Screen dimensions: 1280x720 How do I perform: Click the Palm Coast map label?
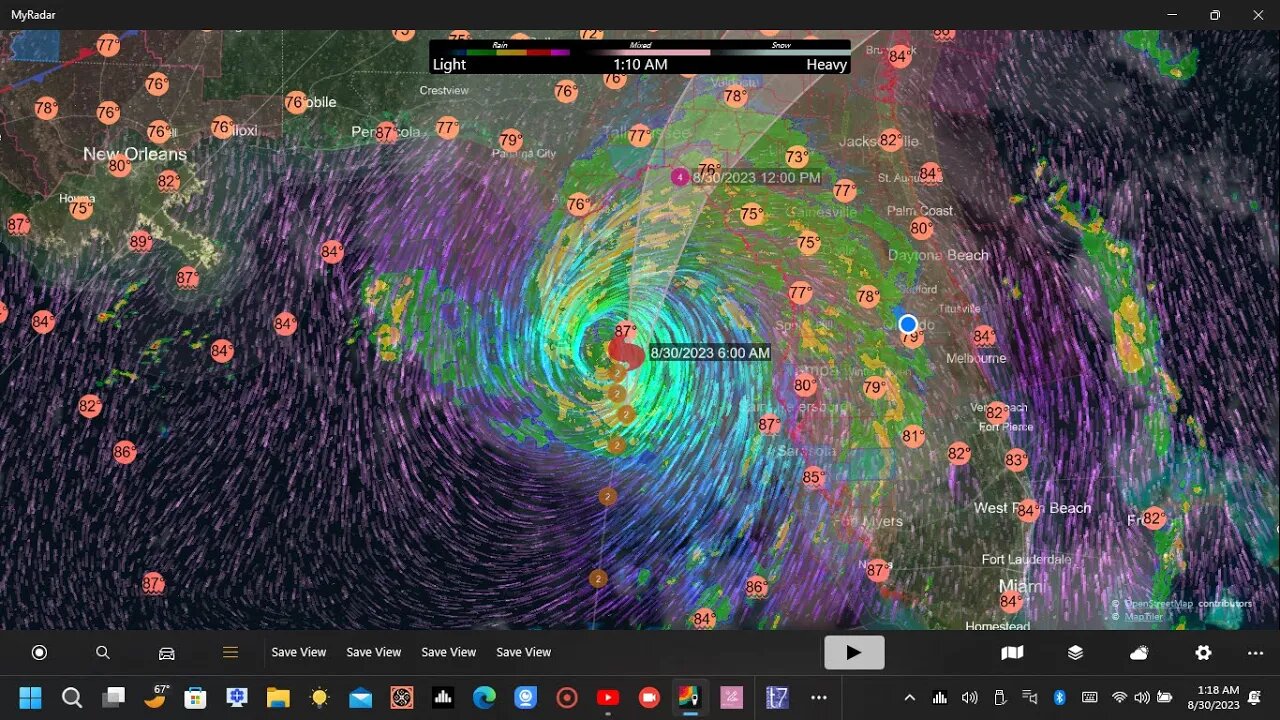(x=920, y=211)
